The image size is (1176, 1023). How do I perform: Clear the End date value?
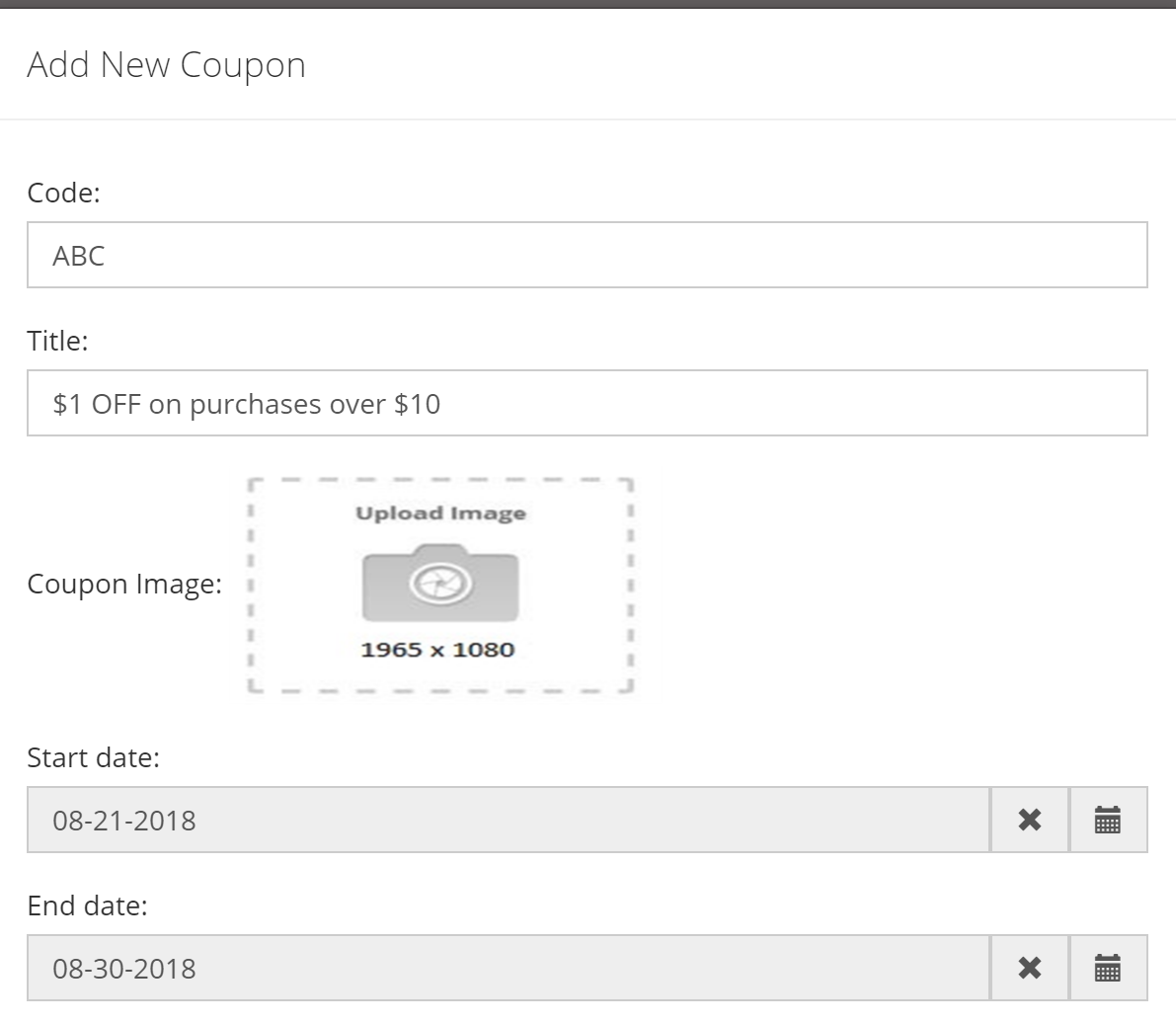click(x=1029, y=968)
